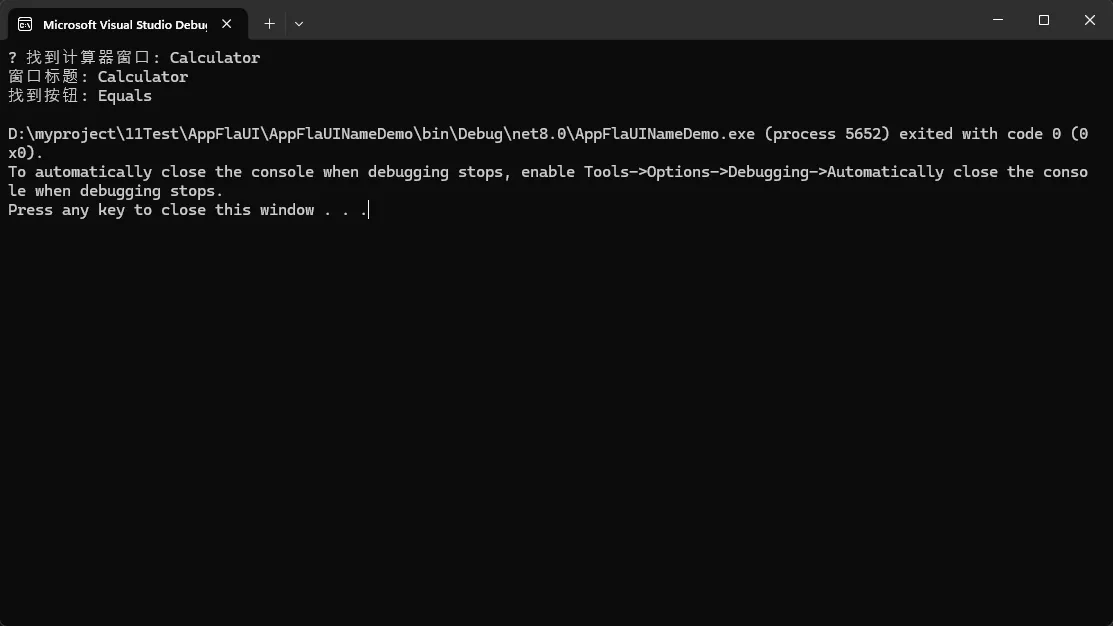Click 'Press any key to close this window'
1113x626 pixels.
coord(161,210)
